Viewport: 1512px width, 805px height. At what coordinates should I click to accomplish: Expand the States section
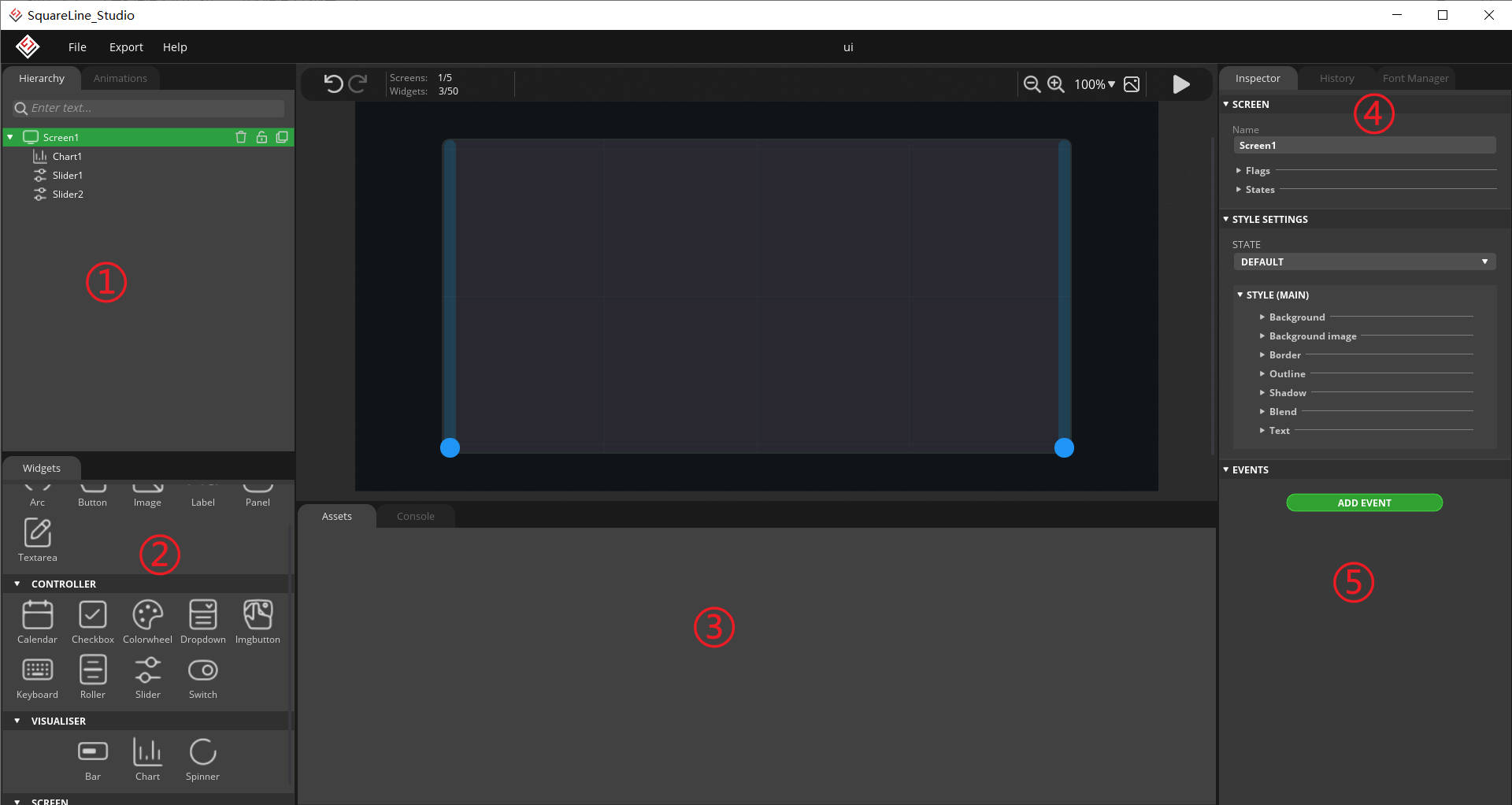click(1239, 189)
